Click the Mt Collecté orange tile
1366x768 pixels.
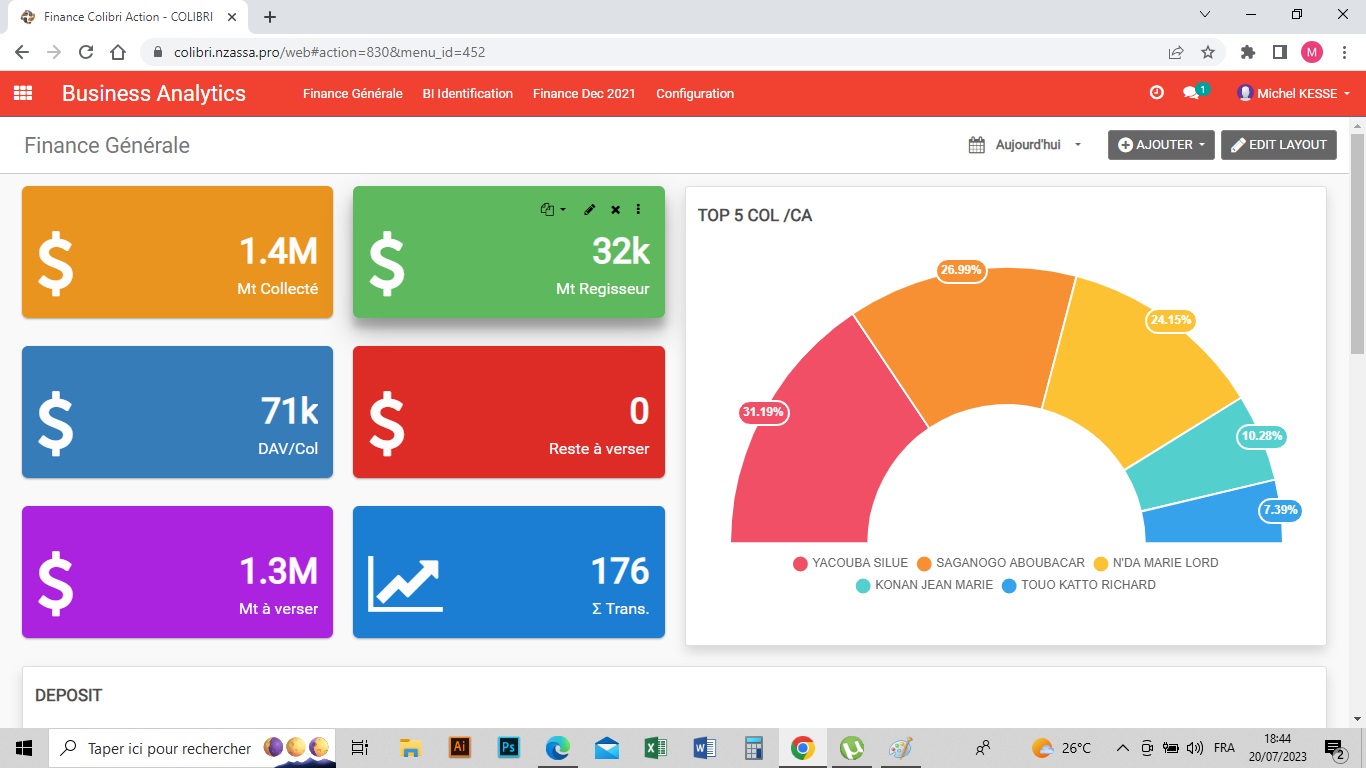pyautogui.click(x=177, y=252)
